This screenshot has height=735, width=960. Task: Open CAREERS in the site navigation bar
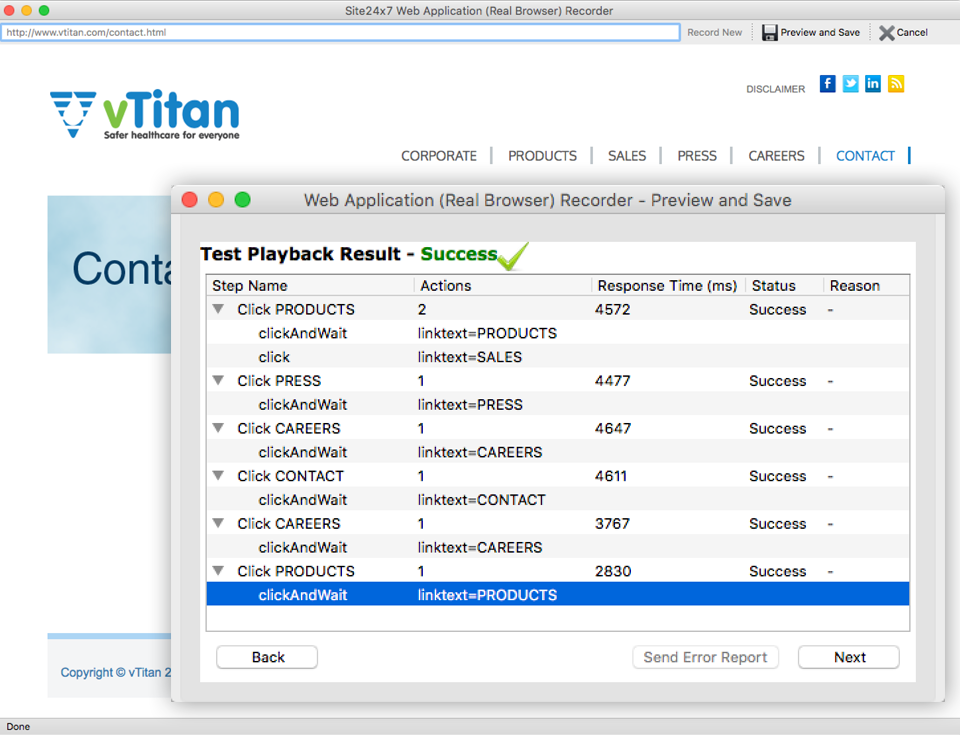click(x=776, y=156)
